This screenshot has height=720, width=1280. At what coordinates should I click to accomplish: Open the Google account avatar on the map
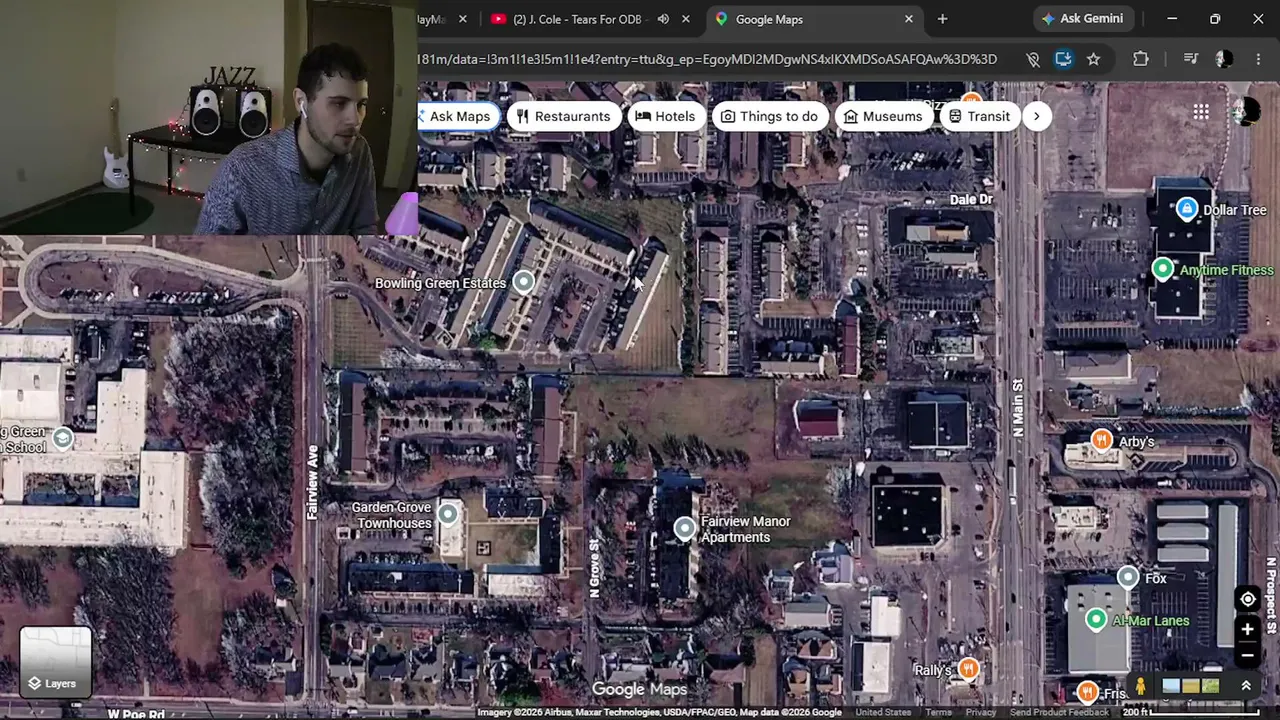[1246, 111]
